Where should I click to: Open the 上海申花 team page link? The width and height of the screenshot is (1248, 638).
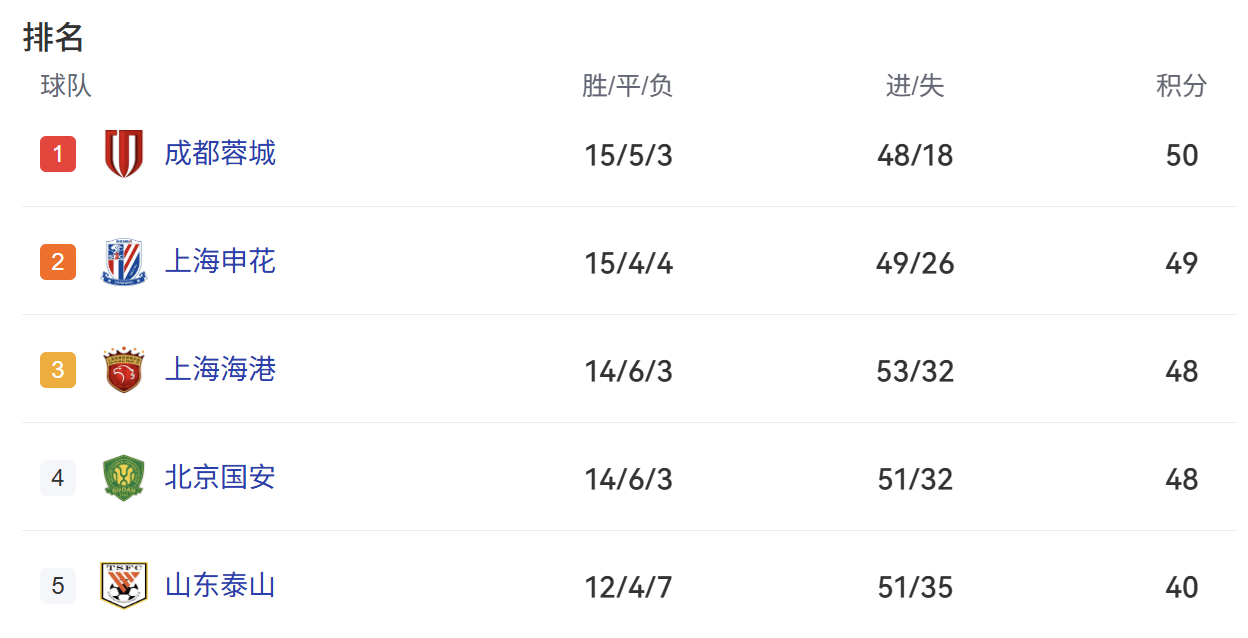pos(220,261)
